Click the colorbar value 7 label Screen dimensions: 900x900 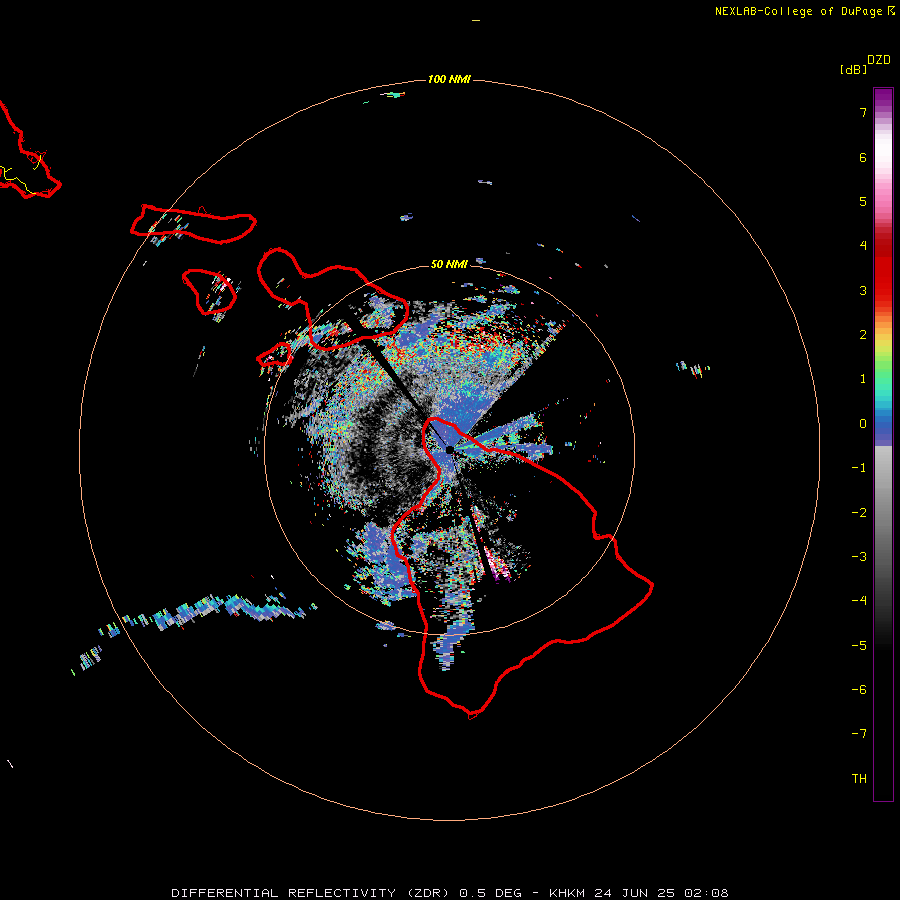tap(863, 112)
